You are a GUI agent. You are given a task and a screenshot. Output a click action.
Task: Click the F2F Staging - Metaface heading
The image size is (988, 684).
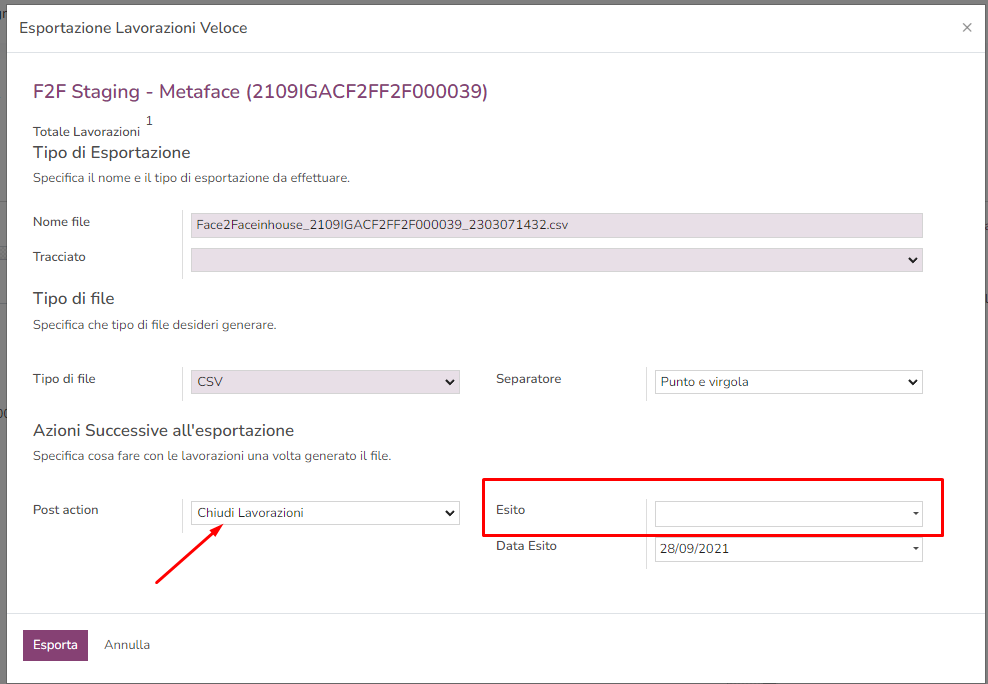pos(260,92)
